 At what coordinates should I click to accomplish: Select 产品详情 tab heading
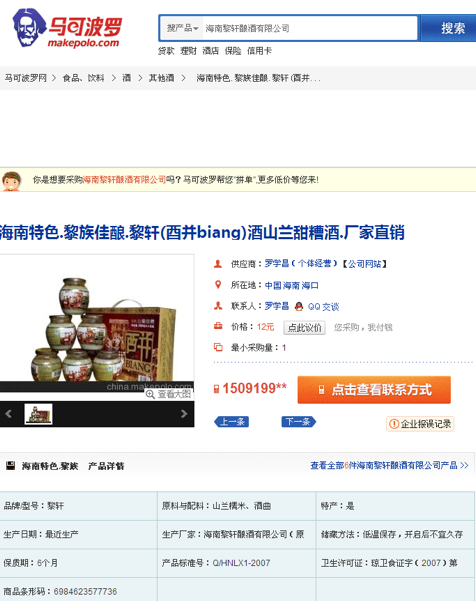coord(106,466)
